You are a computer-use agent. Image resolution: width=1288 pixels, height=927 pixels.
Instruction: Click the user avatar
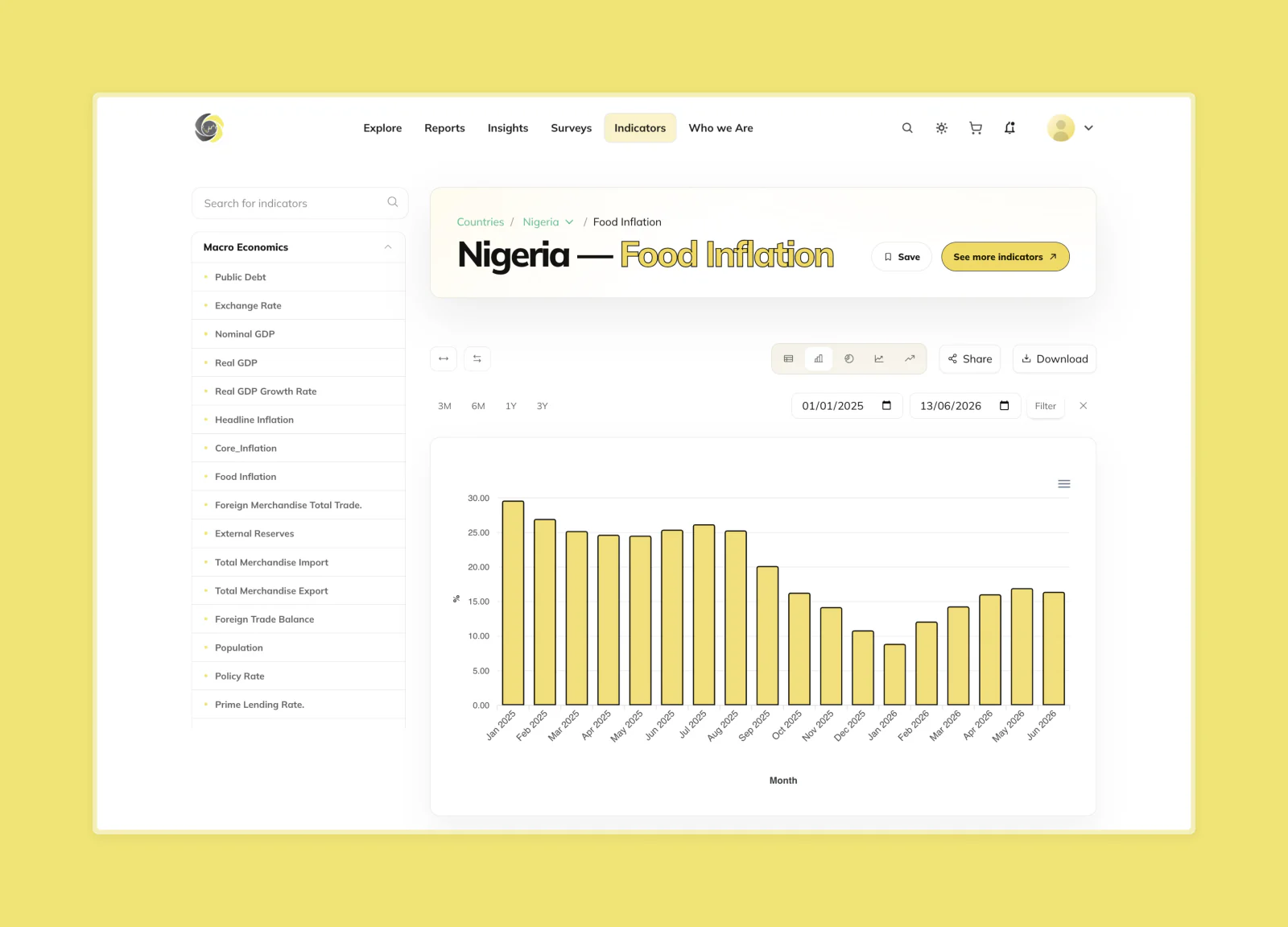(x=1061, y=128)
